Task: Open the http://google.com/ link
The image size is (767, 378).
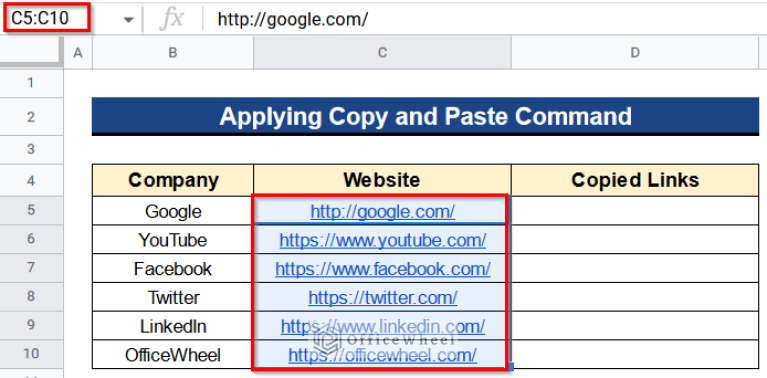Action: [383, 211]
